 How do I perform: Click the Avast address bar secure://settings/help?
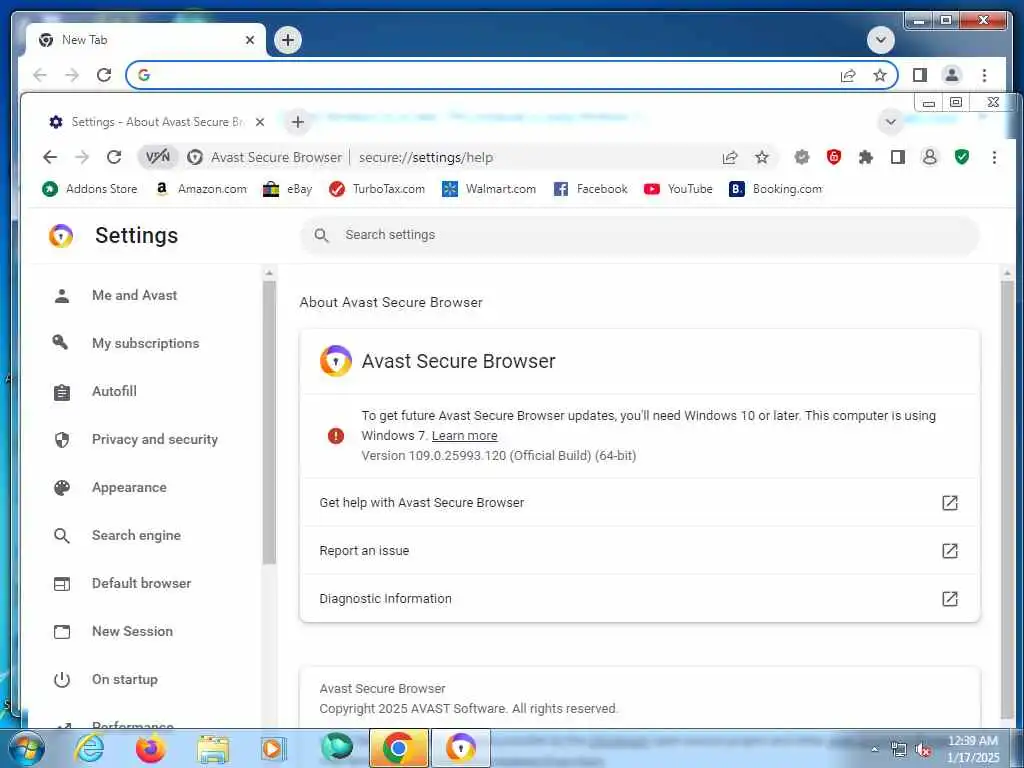426,157
